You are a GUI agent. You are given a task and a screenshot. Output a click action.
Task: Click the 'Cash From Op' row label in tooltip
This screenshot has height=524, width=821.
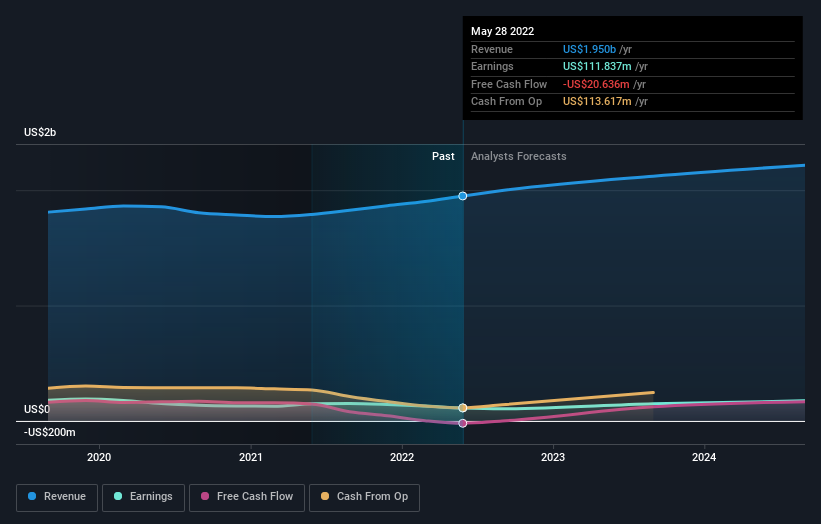506,102
